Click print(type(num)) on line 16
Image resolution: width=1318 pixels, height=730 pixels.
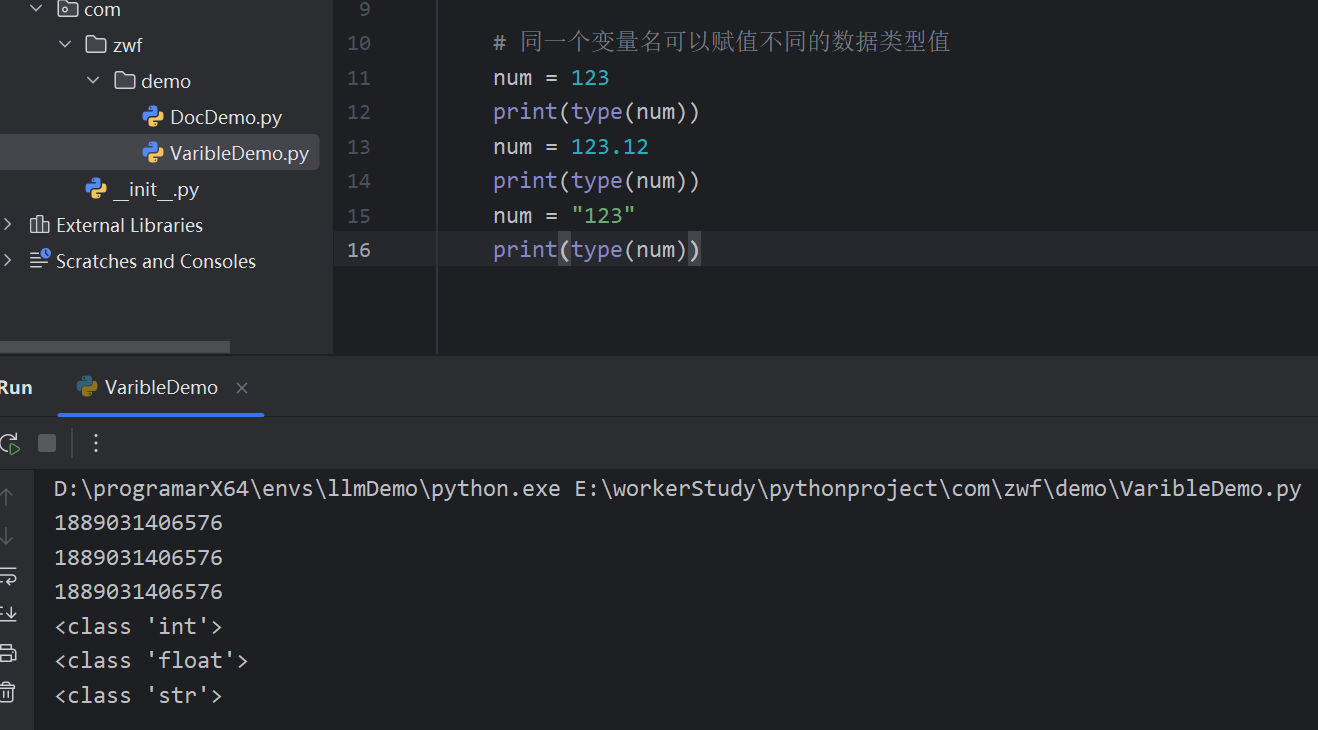(x=597, y=250)
